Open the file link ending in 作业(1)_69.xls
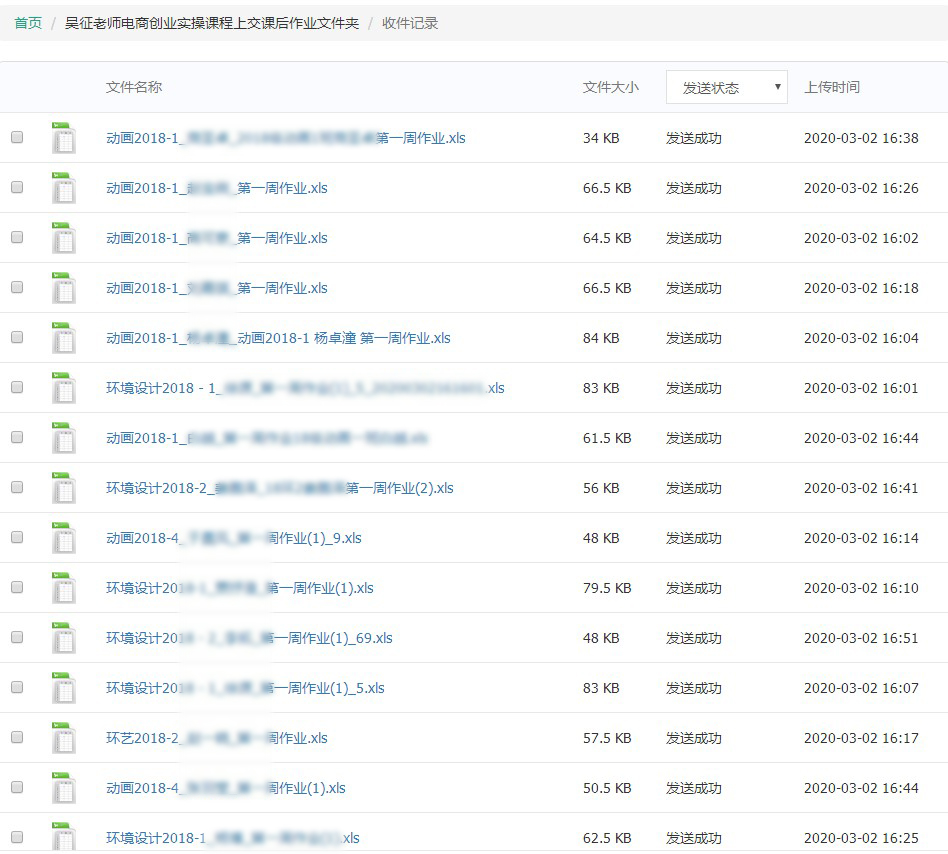The width and height of the screenshot is (948, 854). click(249, 638)
